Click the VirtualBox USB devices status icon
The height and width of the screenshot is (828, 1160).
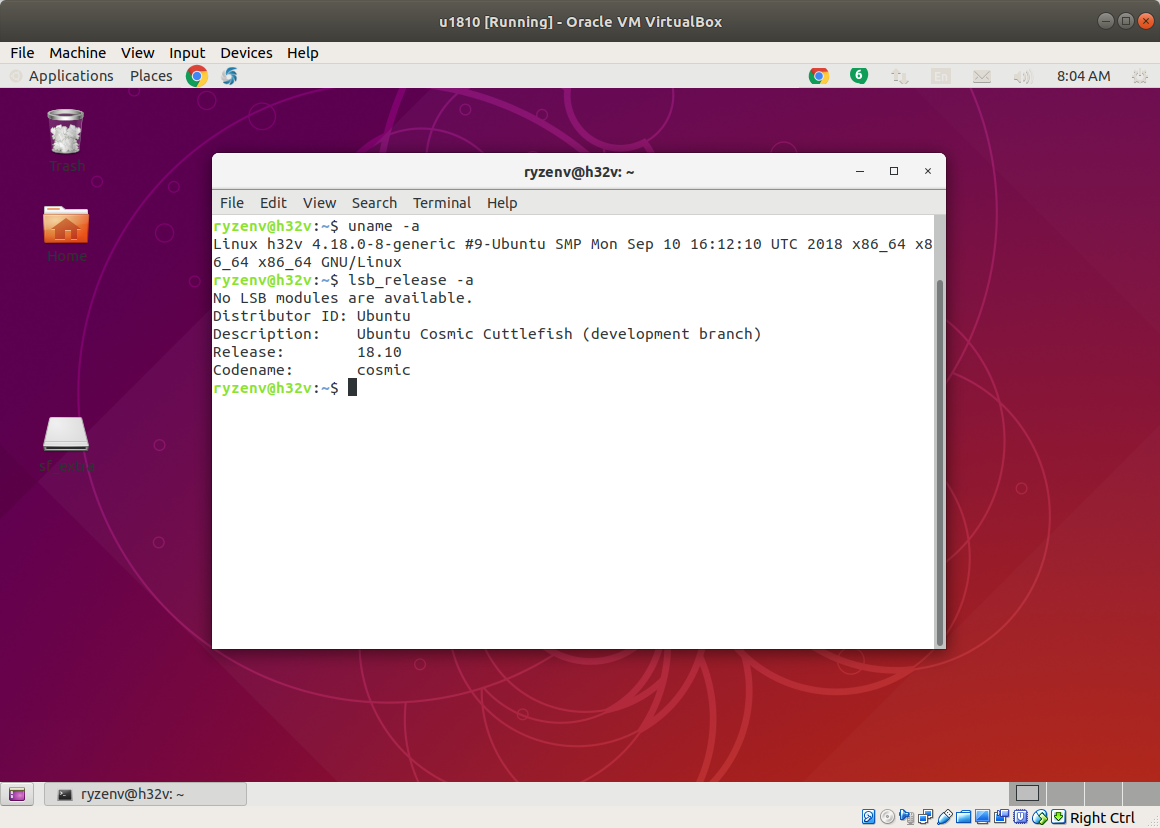[x=945, y=817]
